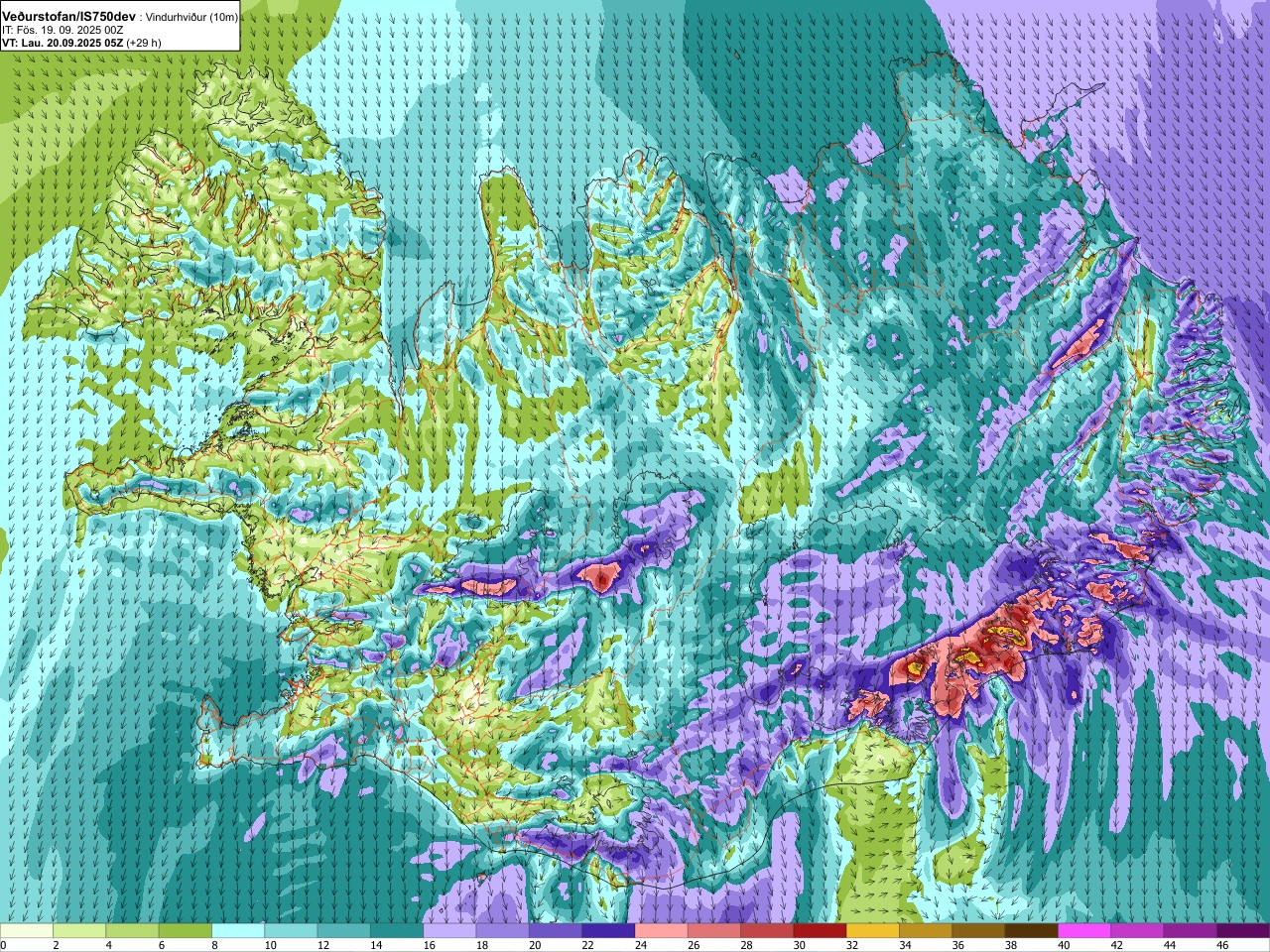Pick the 12–14 turquoise legend swatch

pyautogui.click(x=344, y=931)
